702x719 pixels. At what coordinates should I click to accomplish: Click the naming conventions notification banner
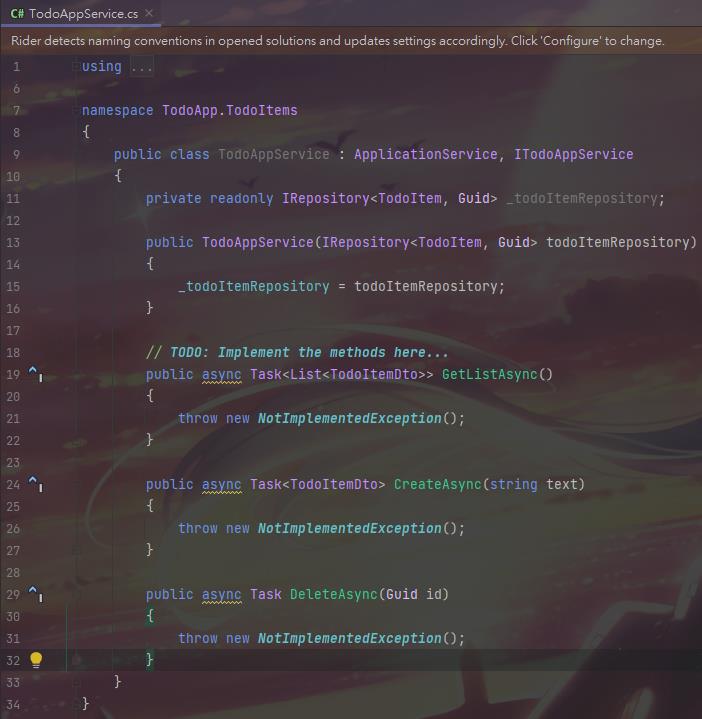(338, 41)
